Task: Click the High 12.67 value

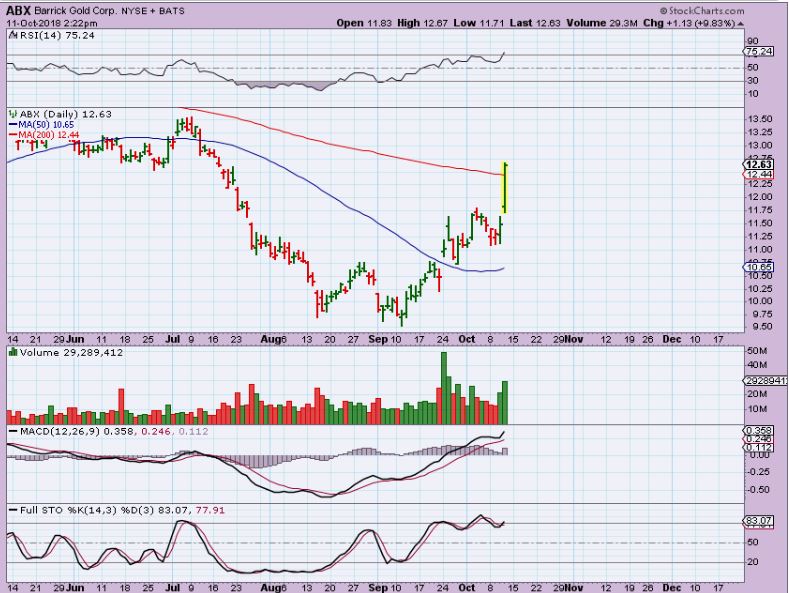Action: pos(422,23)
